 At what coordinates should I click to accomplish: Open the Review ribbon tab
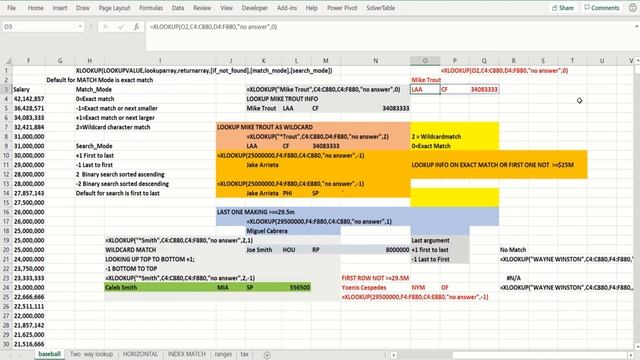point(202,8)
